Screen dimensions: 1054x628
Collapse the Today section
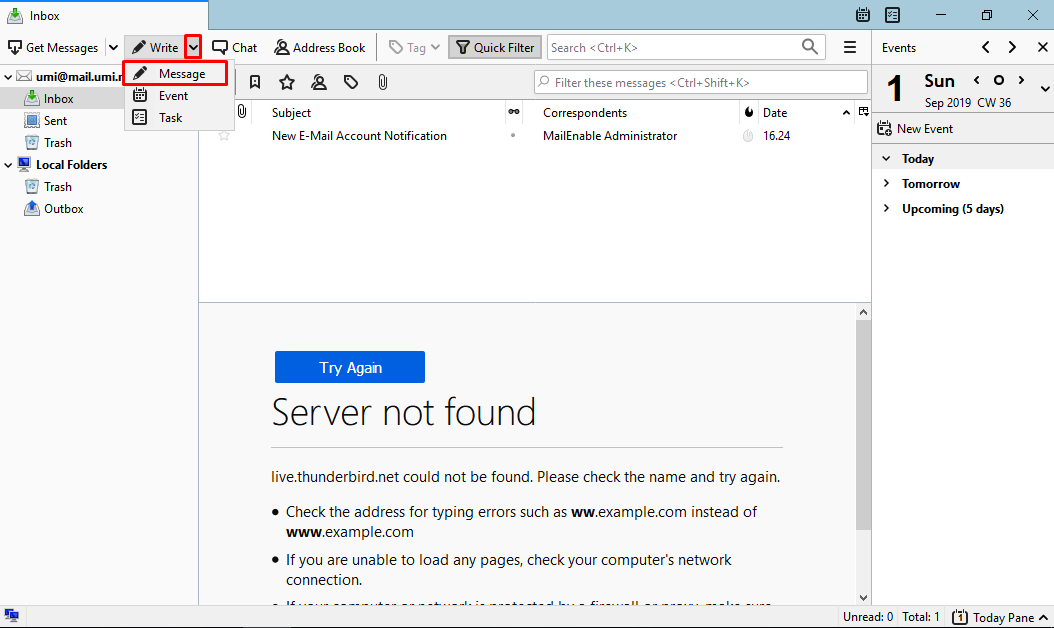point(886,159)
